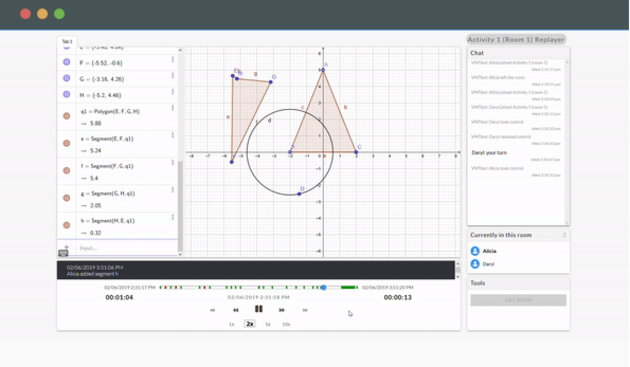Toggle visibility of polygon q1
The image size is (630, 367).
[x=67, y=116]
